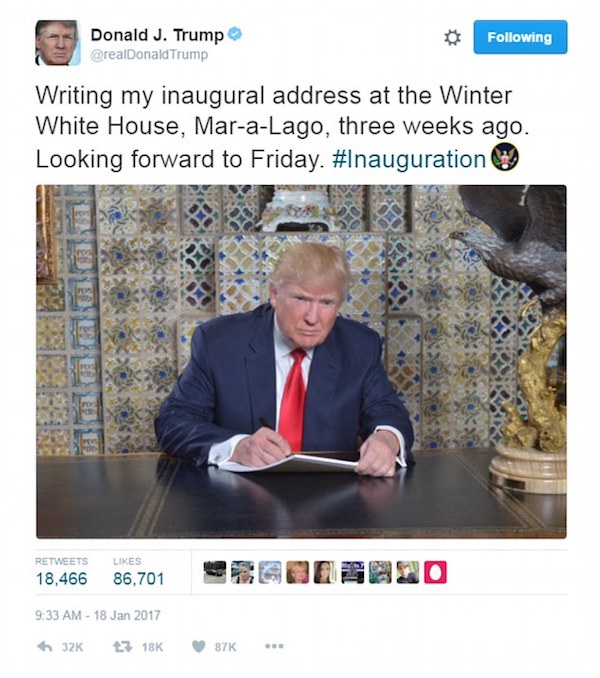Toggle the Following button
The width and height of the screenshot is (600, 678).
pyautogui.click(x=520, y=37)
